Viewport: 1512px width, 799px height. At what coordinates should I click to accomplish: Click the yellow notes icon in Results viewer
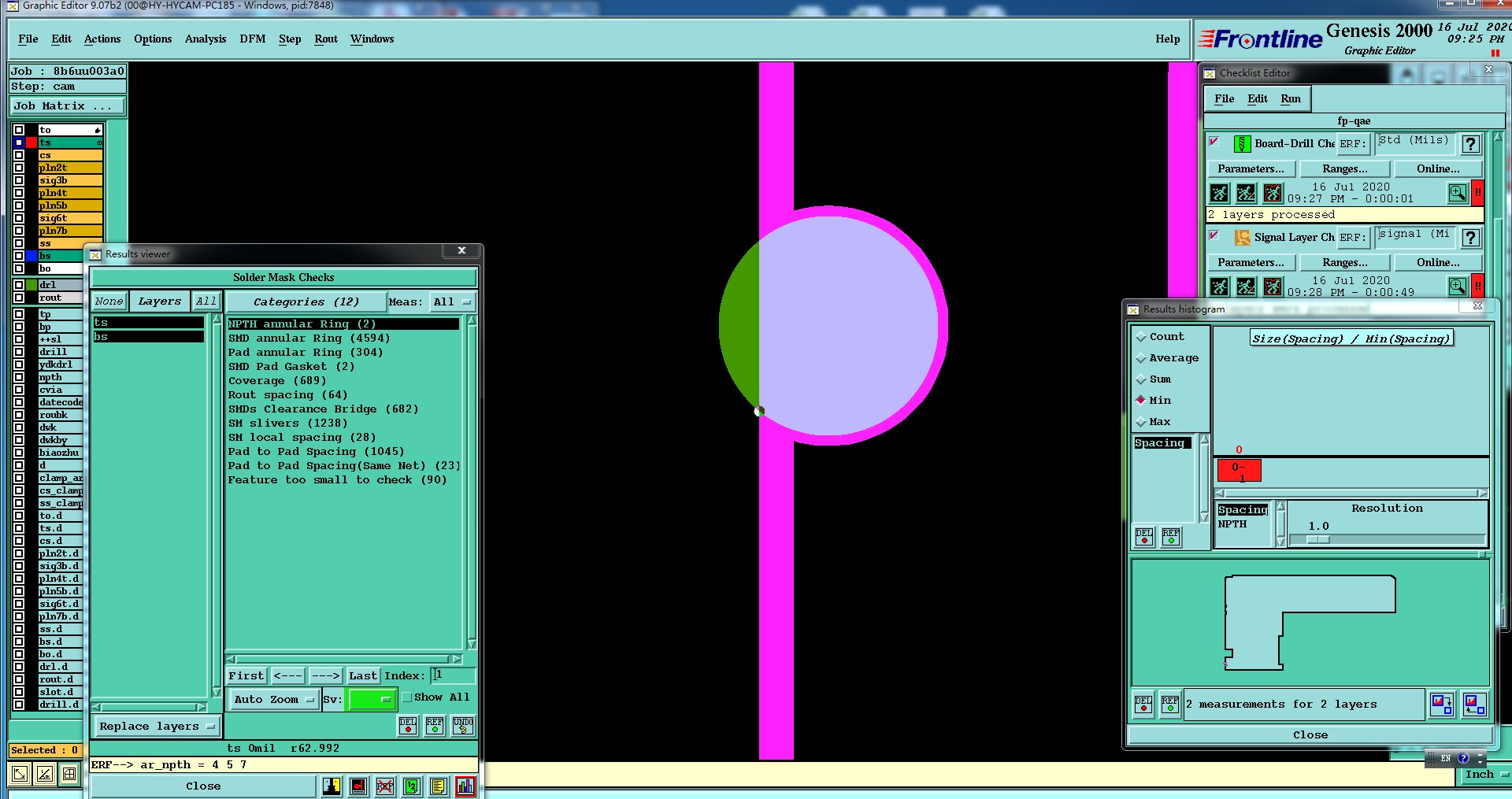click(439, 786)
